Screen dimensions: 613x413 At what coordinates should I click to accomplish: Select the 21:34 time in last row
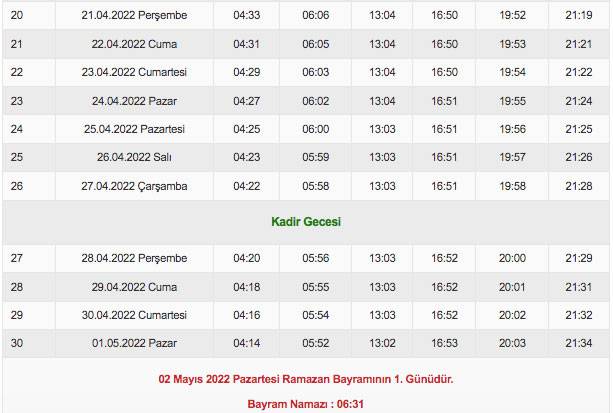coord(579,343)
